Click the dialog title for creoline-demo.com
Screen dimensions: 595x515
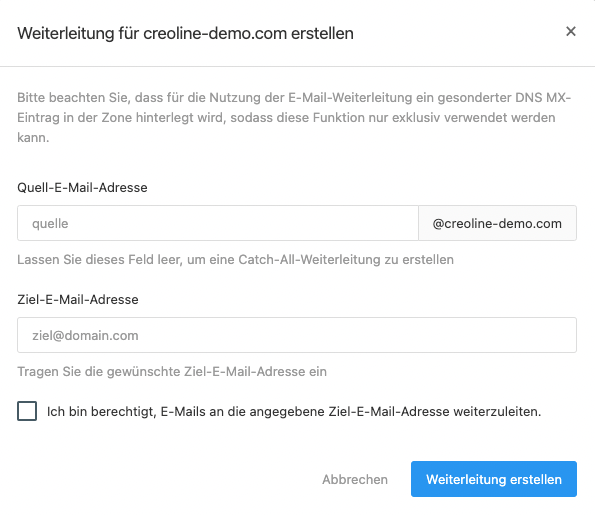click(x=185, y=33)
